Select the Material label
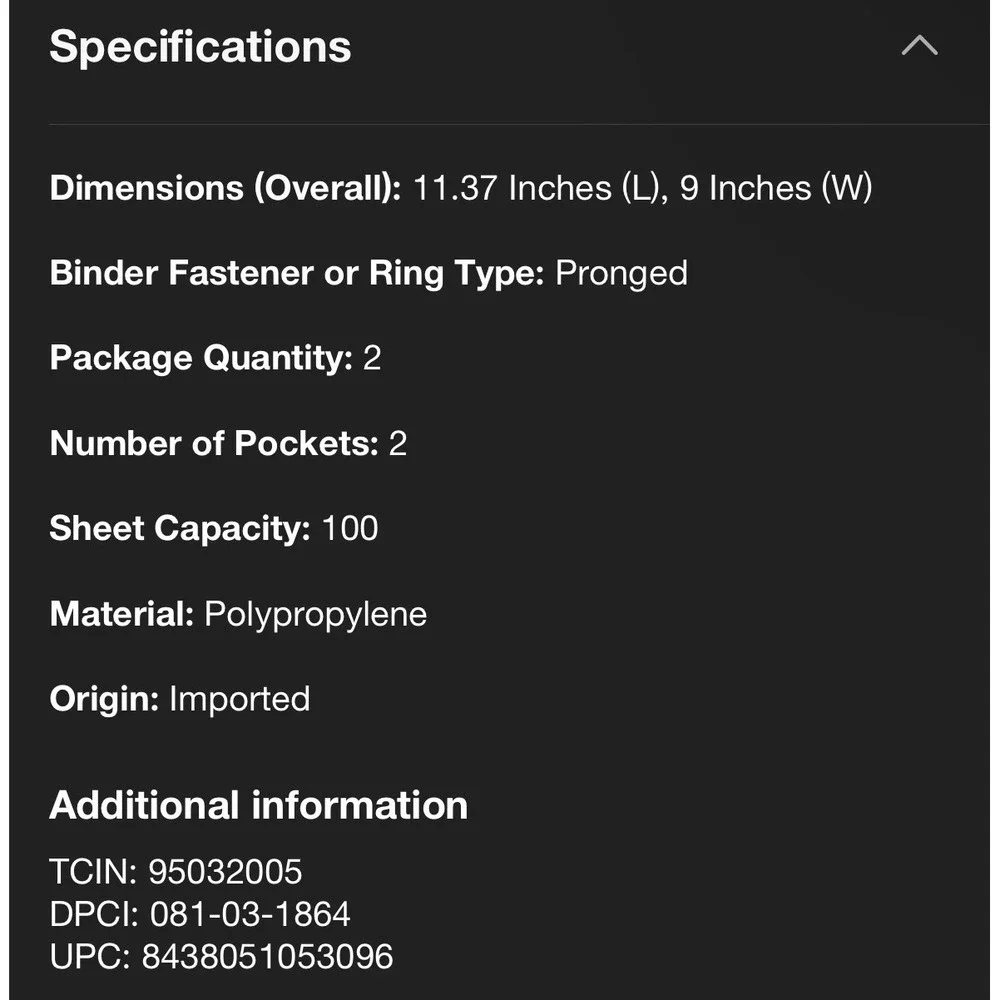 coord(121,614)
